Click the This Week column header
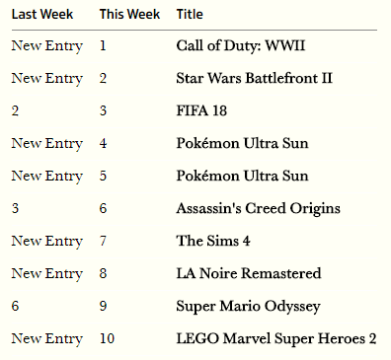 [130, 14]
